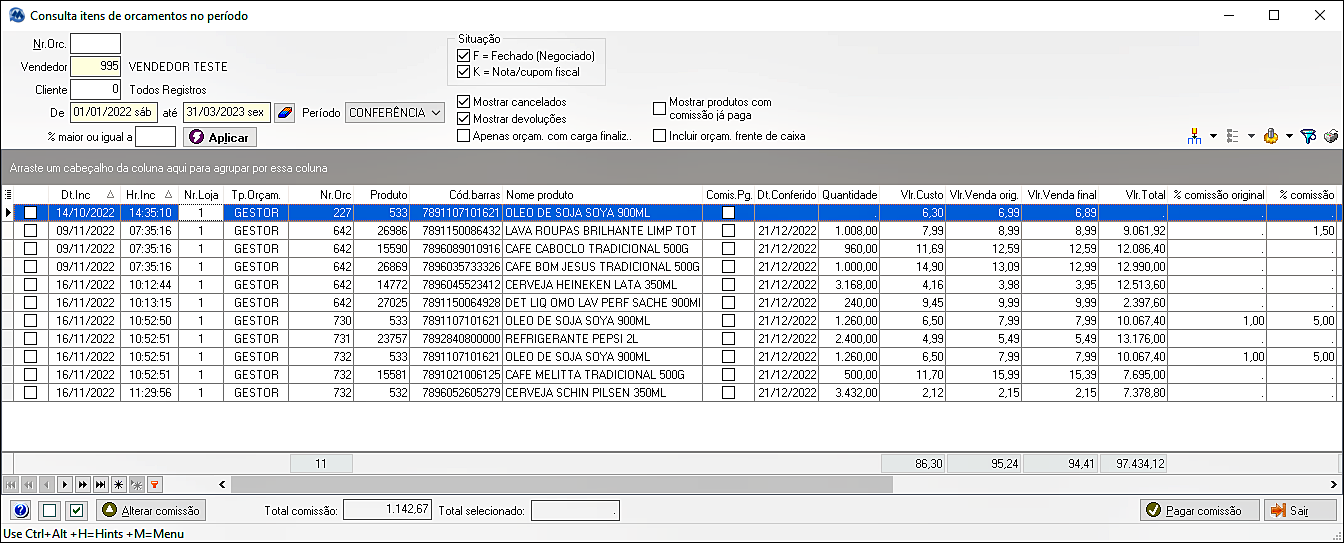
Task: Click the asterisk bookmark navigator button
Action: pos(119,484)
